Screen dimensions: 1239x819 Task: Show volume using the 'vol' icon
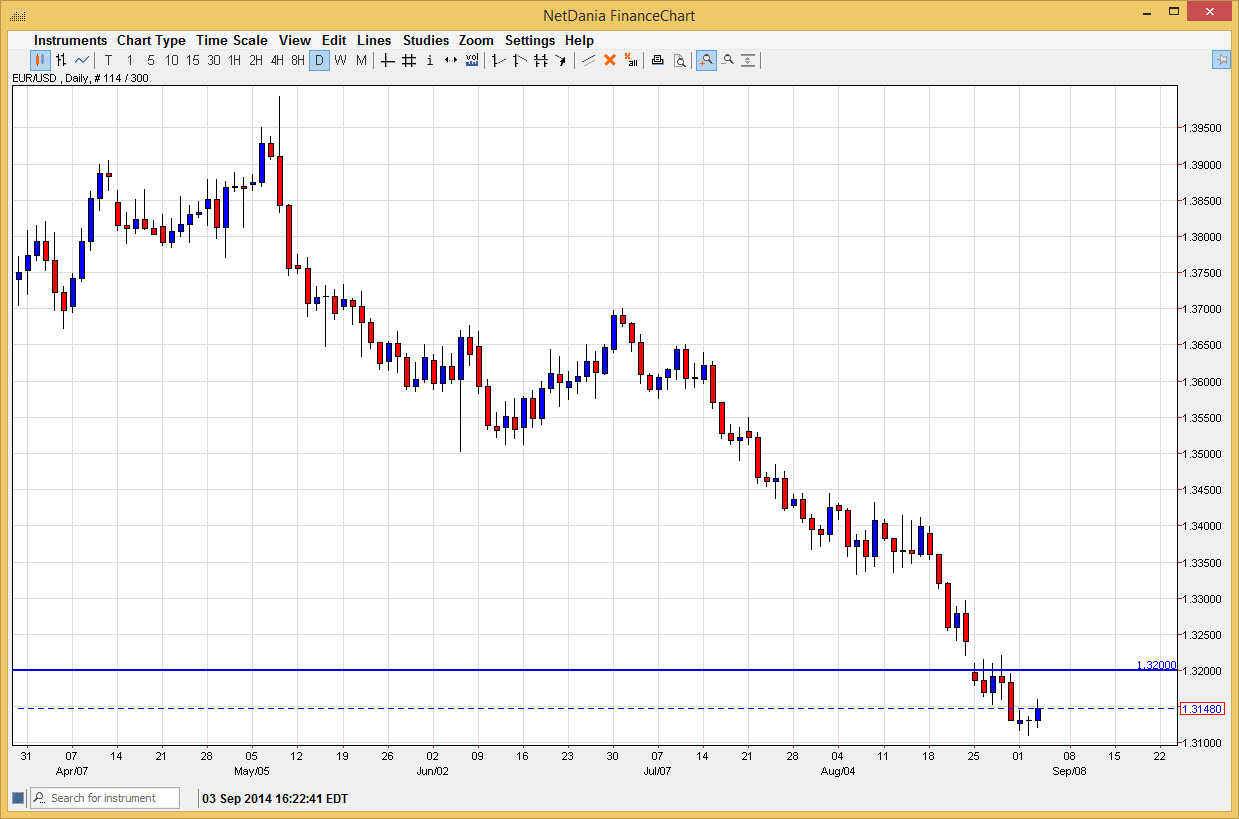[470, 60]
